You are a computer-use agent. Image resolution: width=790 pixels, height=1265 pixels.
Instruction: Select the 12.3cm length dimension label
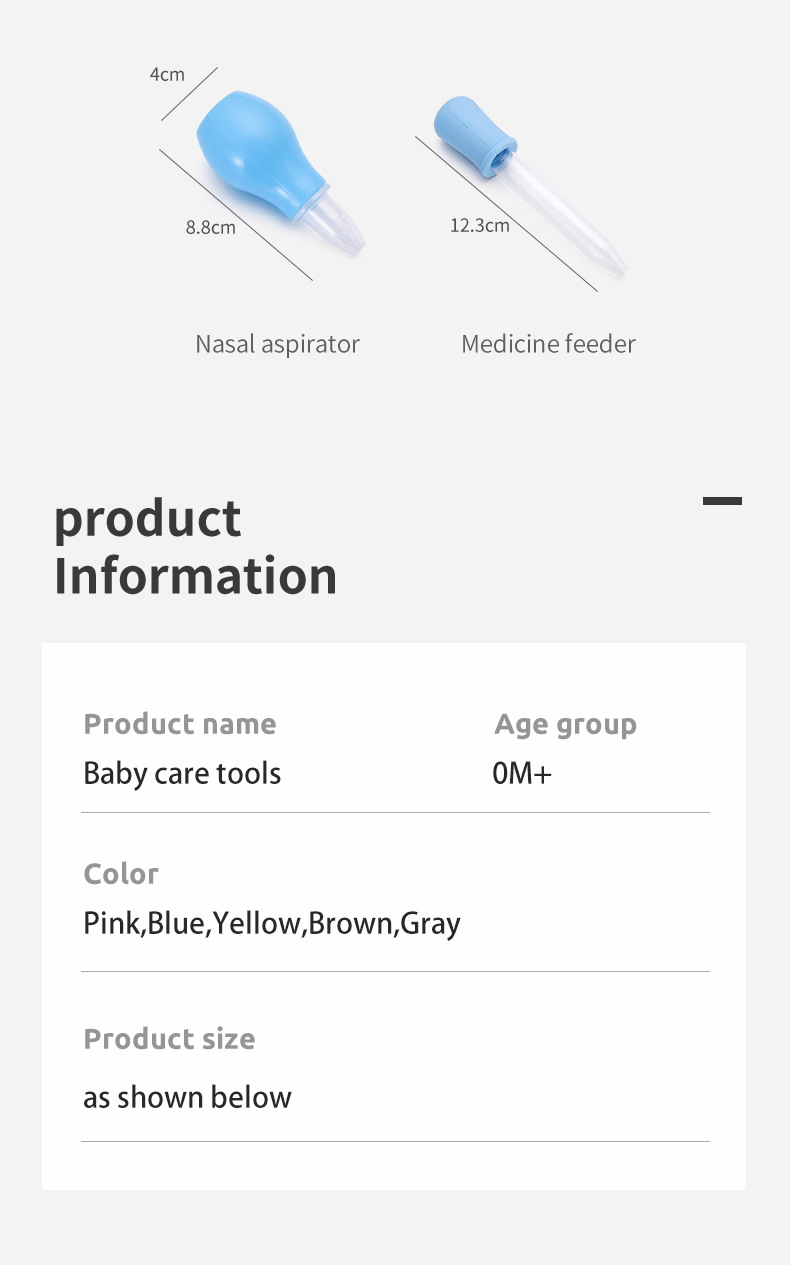(x=479, y=225)
